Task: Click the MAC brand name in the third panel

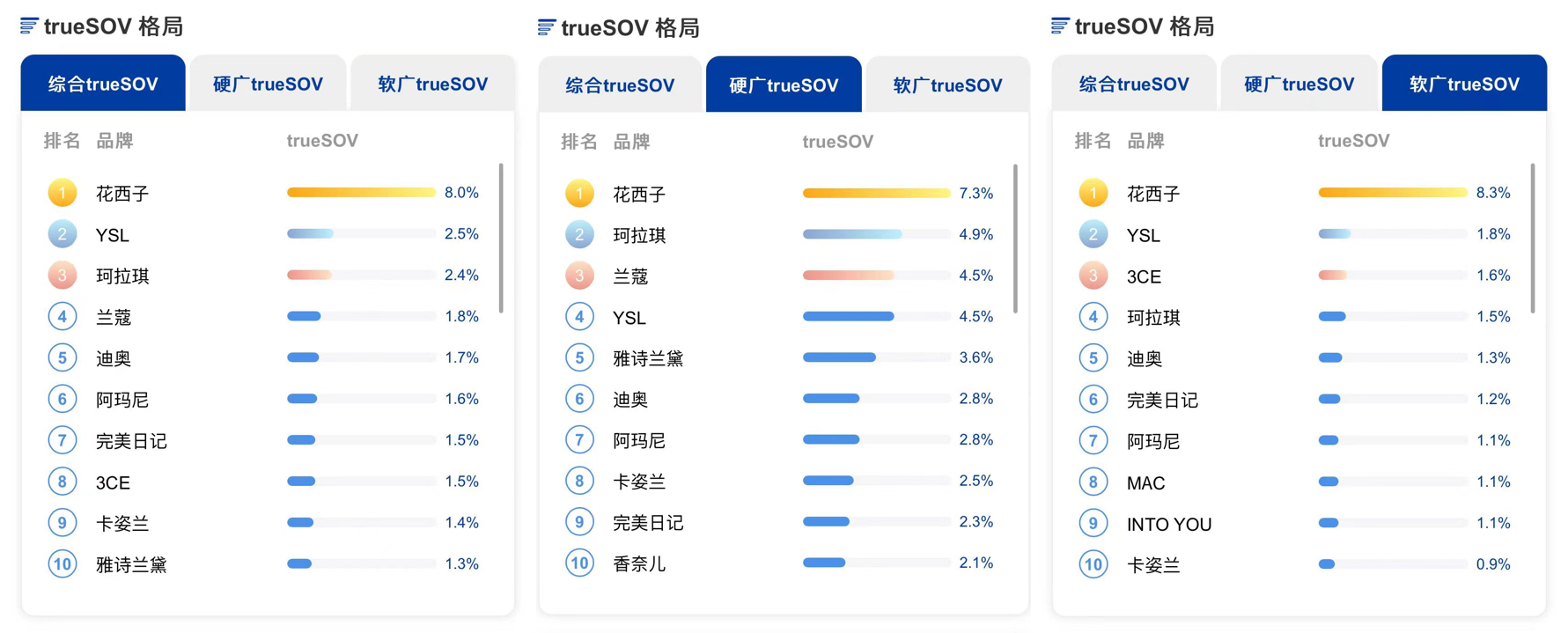Action: (x=1146, y=482)
